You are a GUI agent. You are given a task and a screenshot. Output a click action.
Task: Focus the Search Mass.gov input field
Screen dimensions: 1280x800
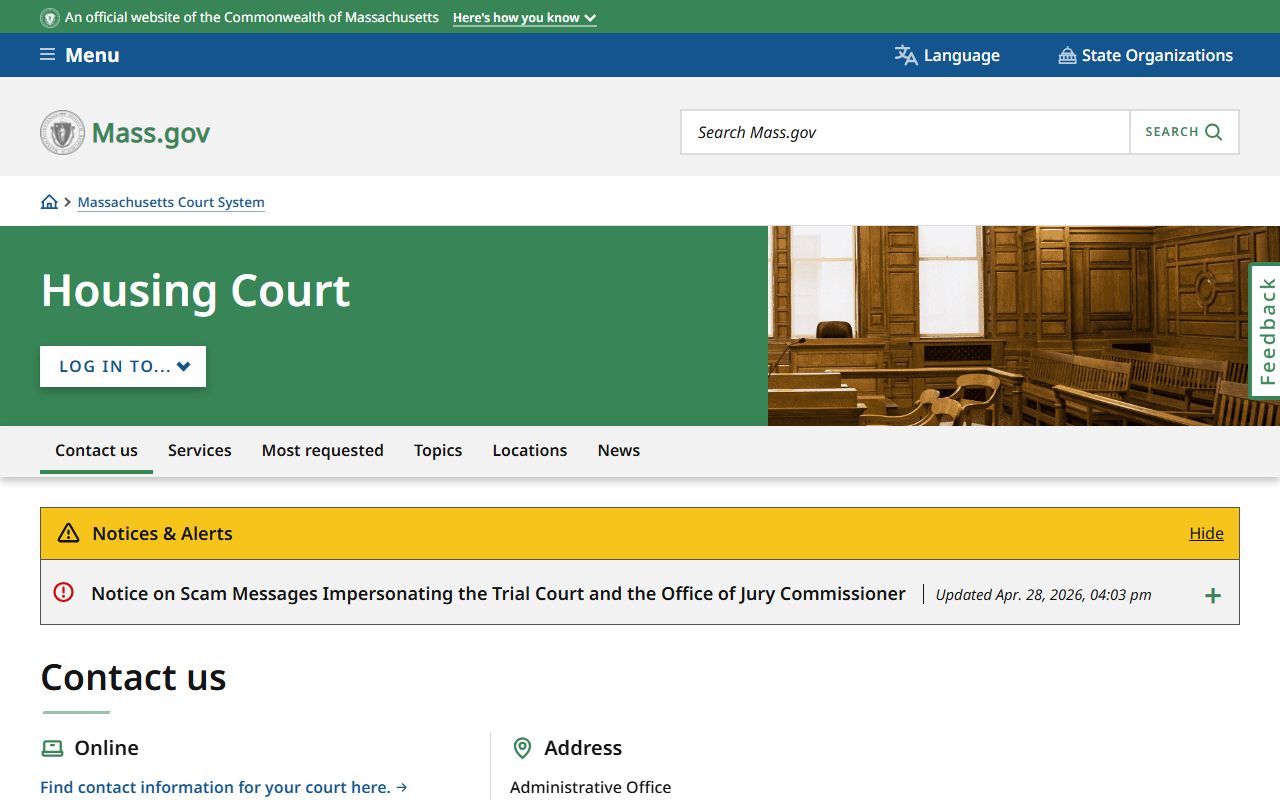[x=905, y=132]
